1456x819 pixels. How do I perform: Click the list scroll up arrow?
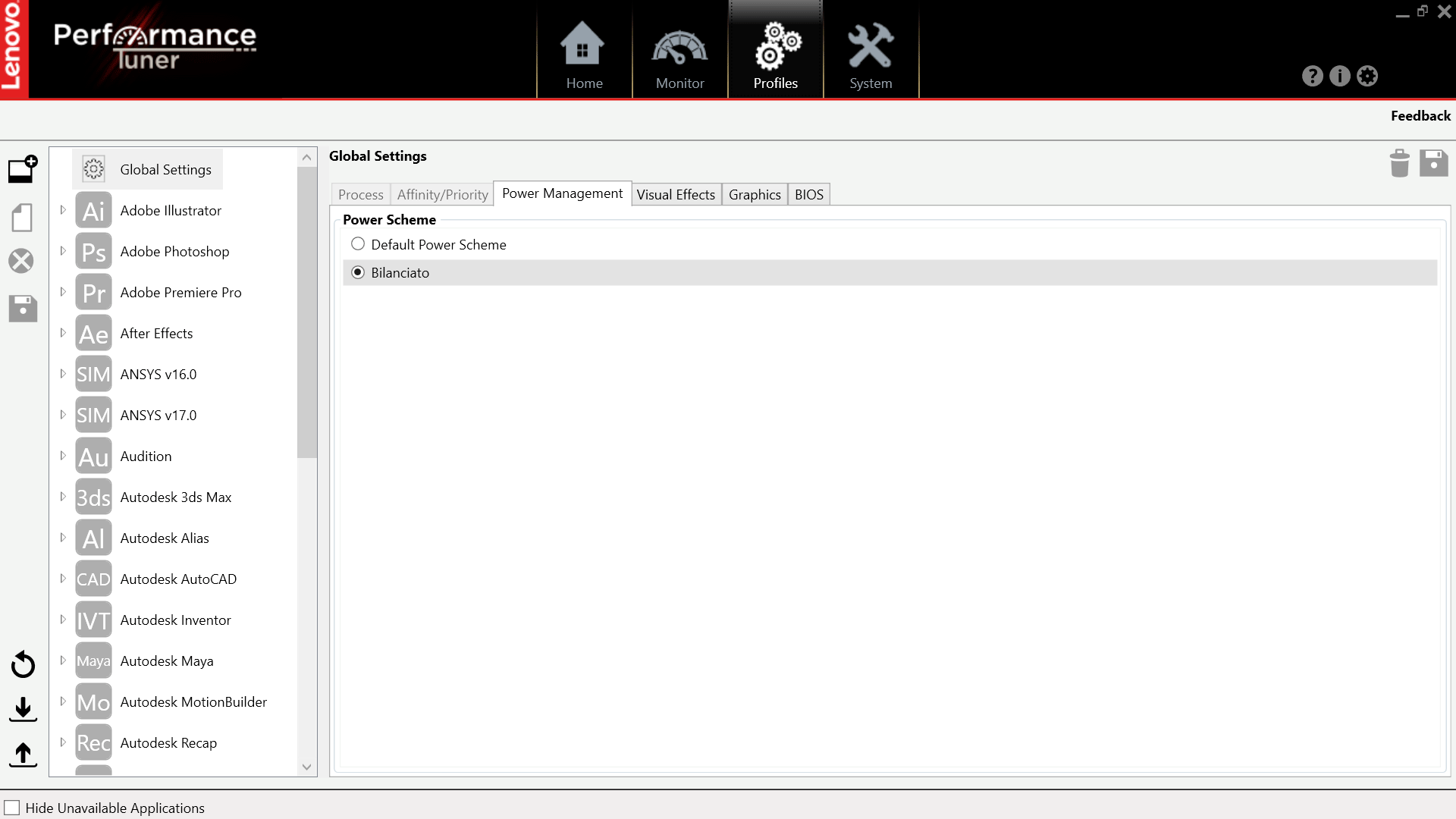306,158
